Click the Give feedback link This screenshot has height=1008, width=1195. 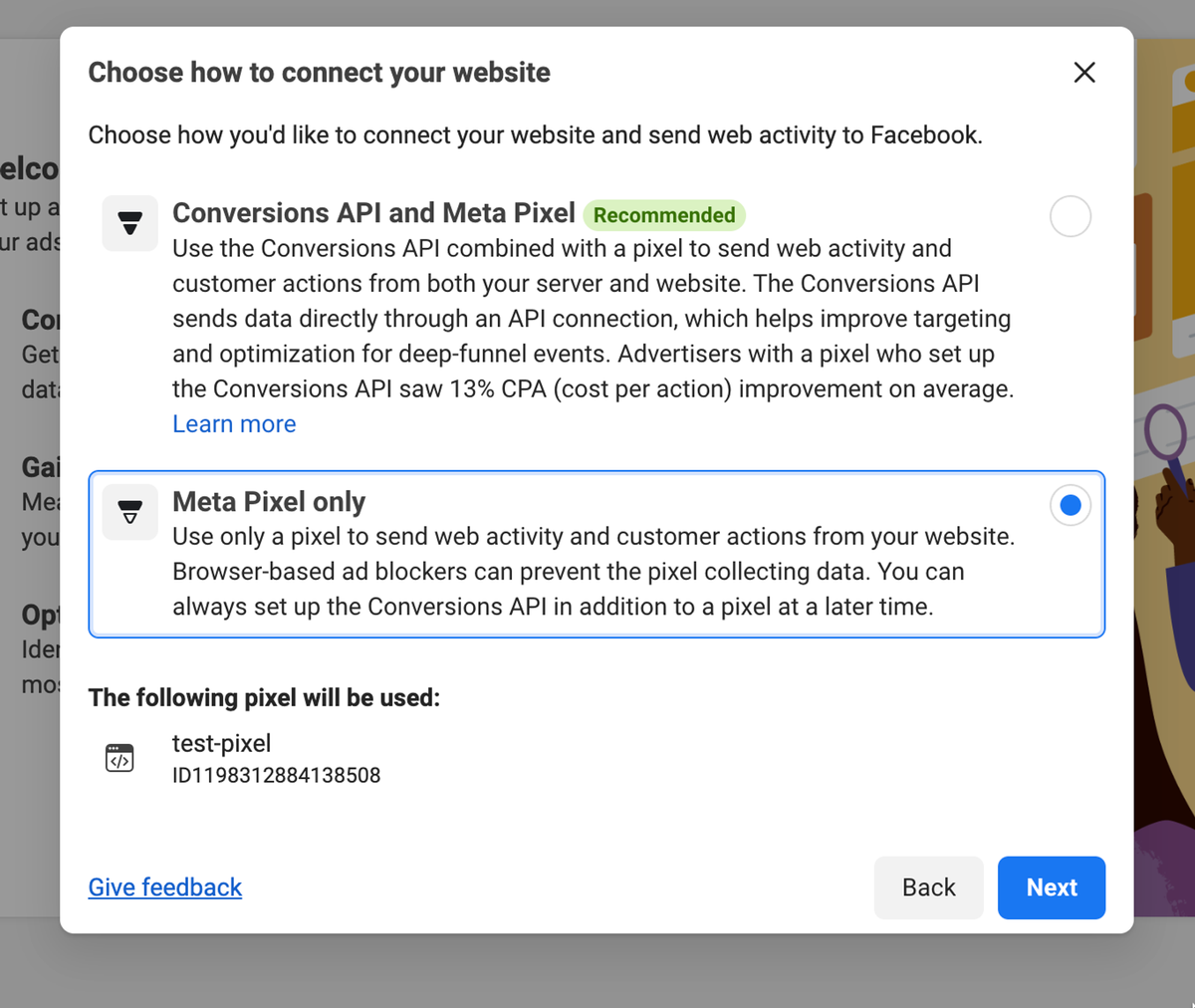tap(165, 887)
